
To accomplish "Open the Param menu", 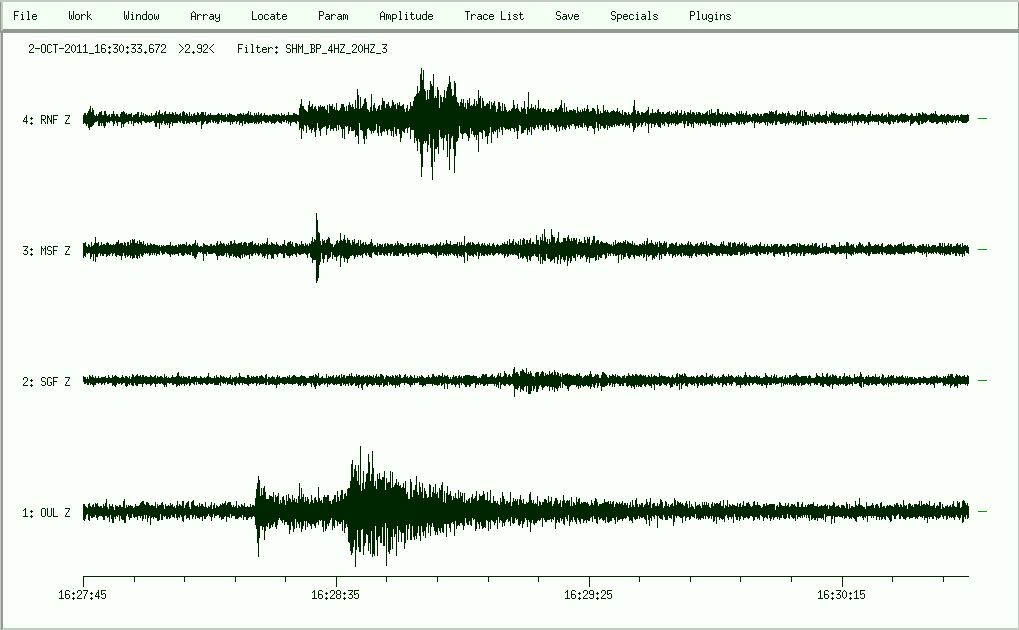I will (x=333, y=16).
